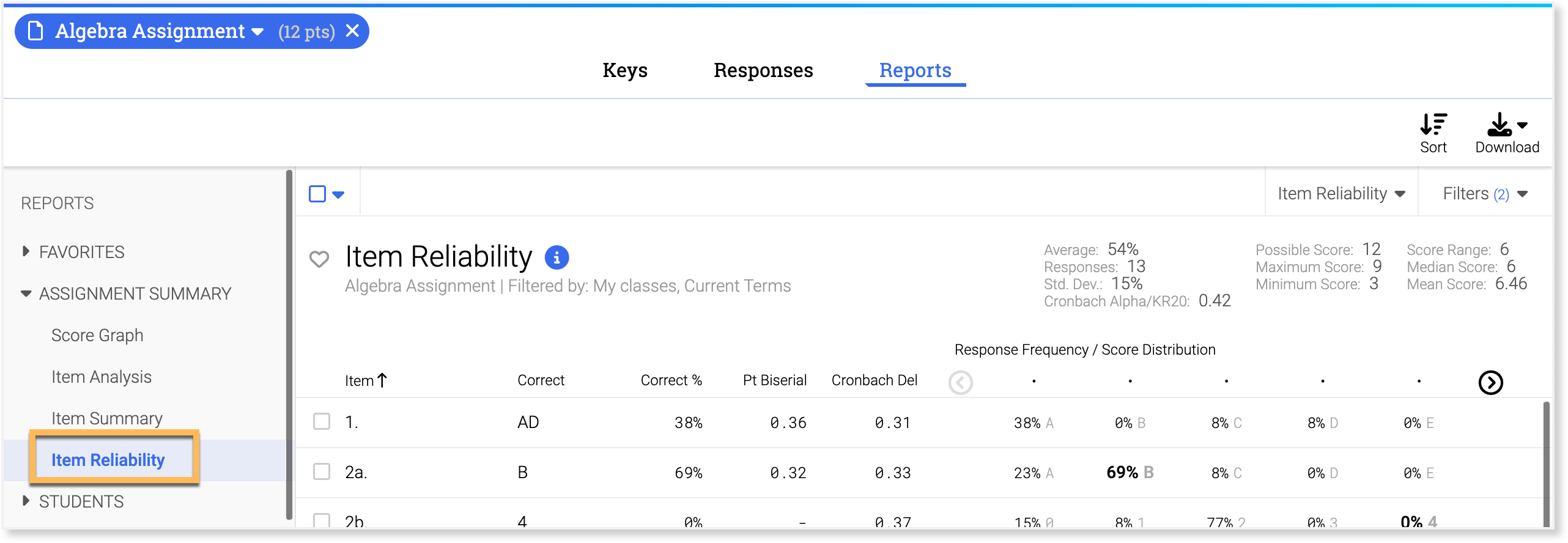Switch to the Responses tab
The height and width of the screenshot is (543, 1568).
763,70
